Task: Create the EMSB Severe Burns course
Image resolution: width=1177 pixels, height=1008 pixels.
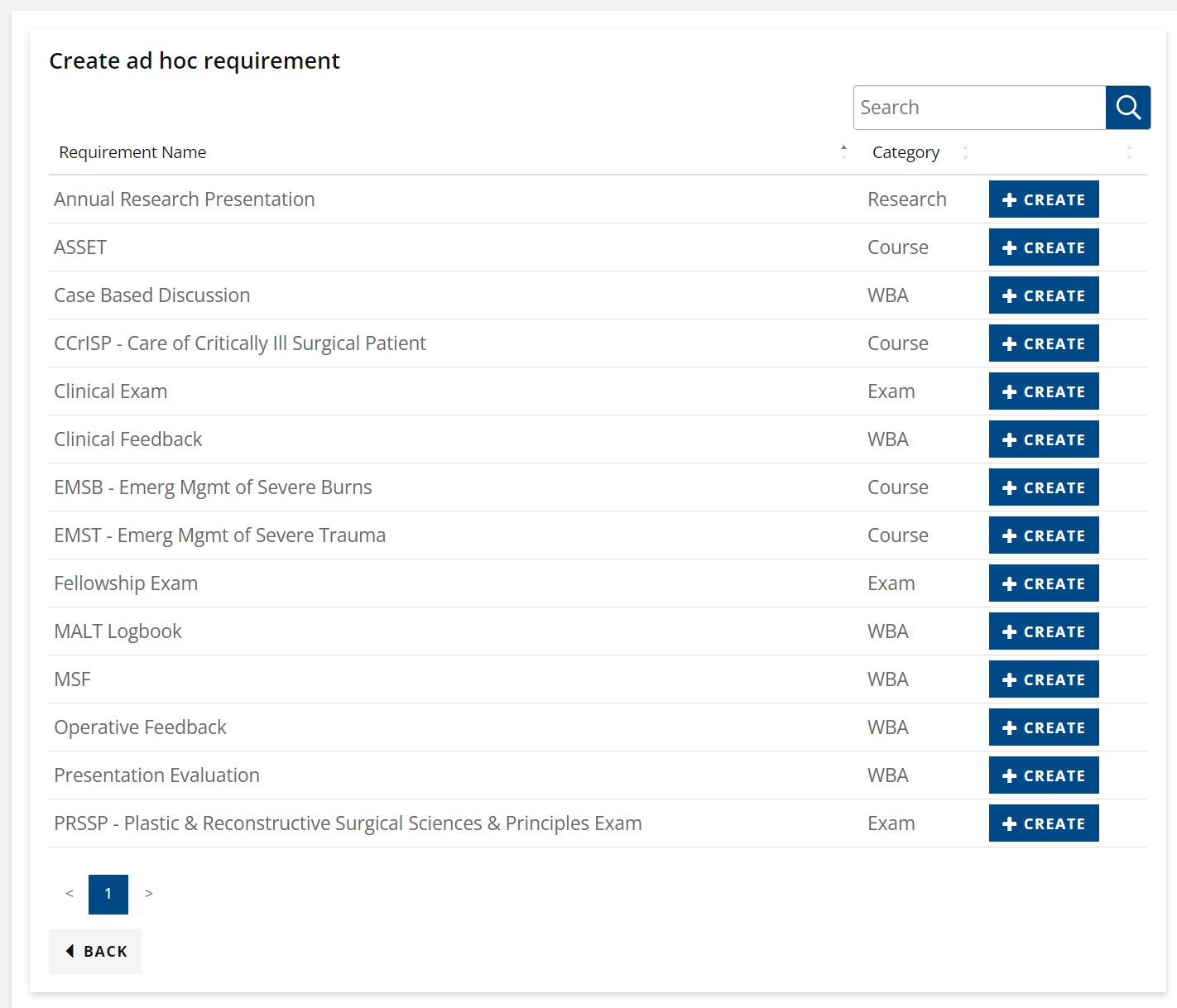Action: click(x=1043, y=487)
